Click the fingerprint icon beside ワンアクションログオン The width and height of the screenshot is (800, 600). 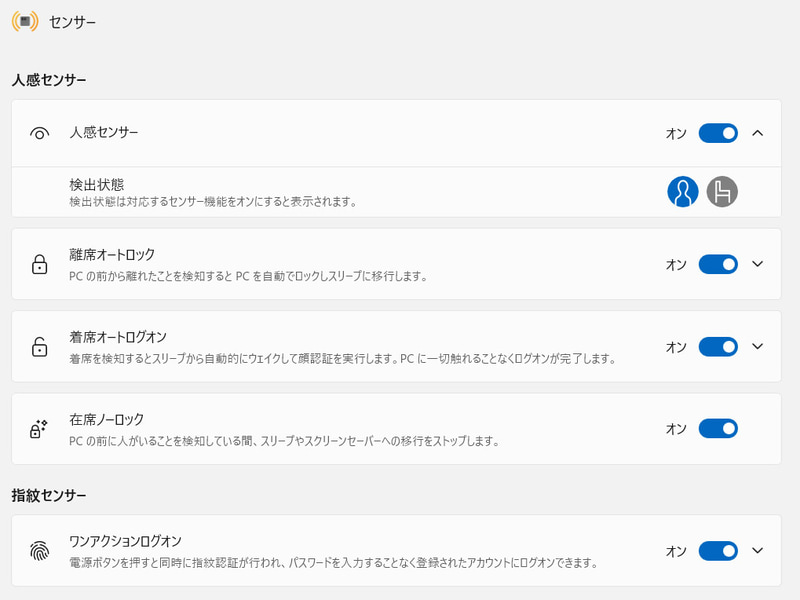tap(39, 551)
